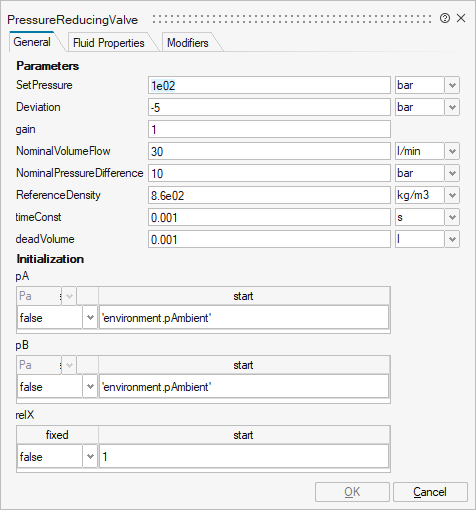Click the pA start column header
This screenshot has height=510, width=476.
244,296
